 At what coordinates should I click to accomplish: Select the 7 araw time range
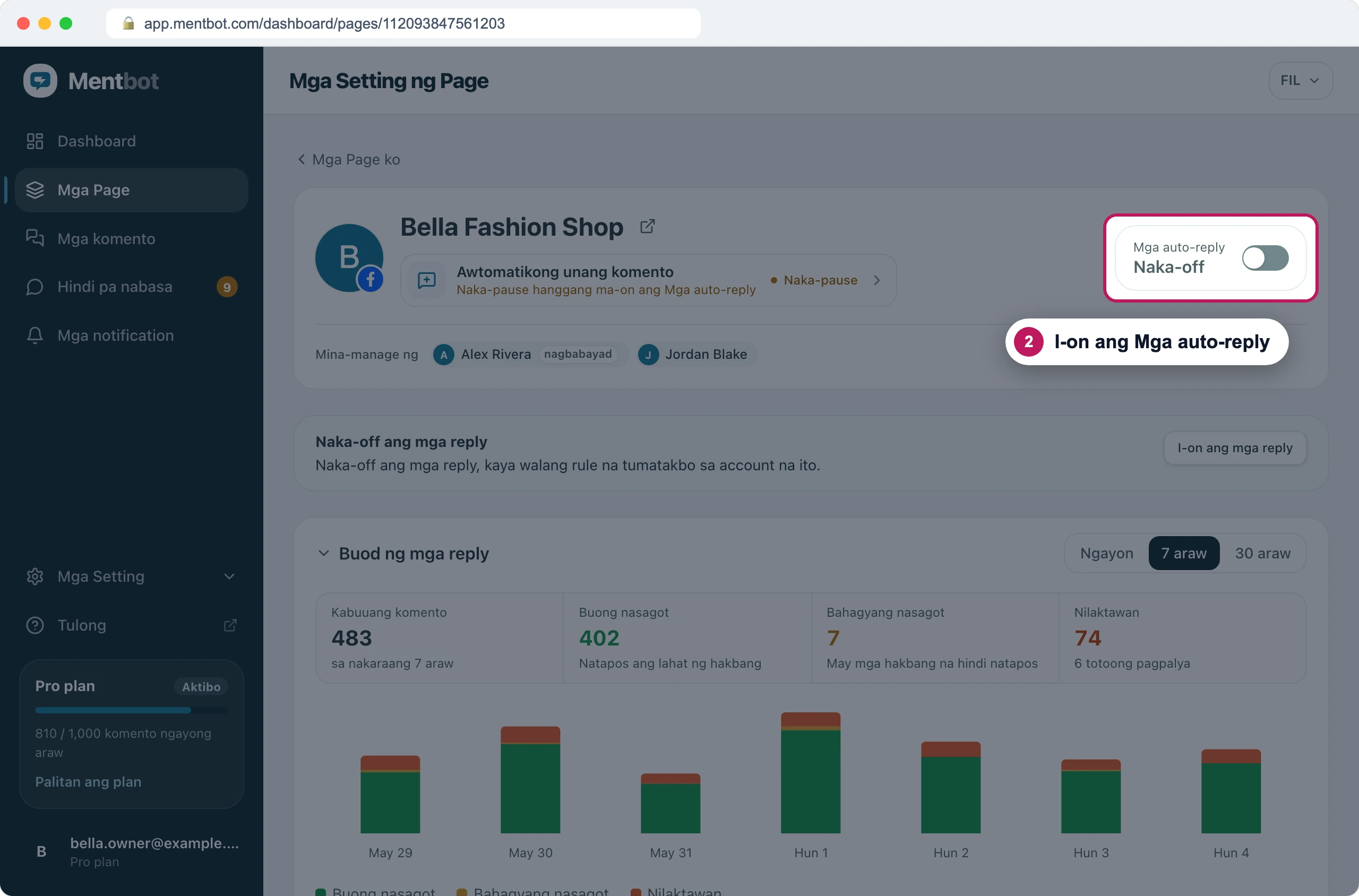(1184, 553)
